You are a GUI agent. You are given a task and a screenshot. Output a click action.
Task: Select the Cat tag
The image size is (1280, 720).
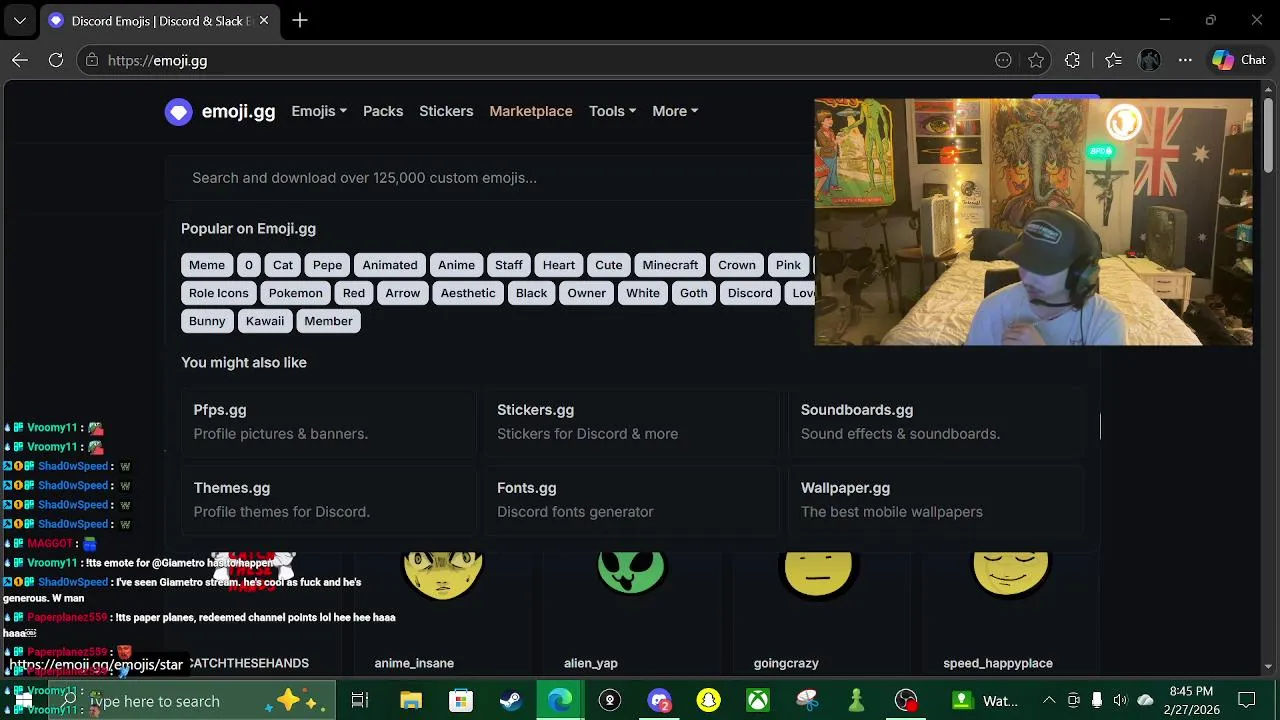(x=283, y=265)
